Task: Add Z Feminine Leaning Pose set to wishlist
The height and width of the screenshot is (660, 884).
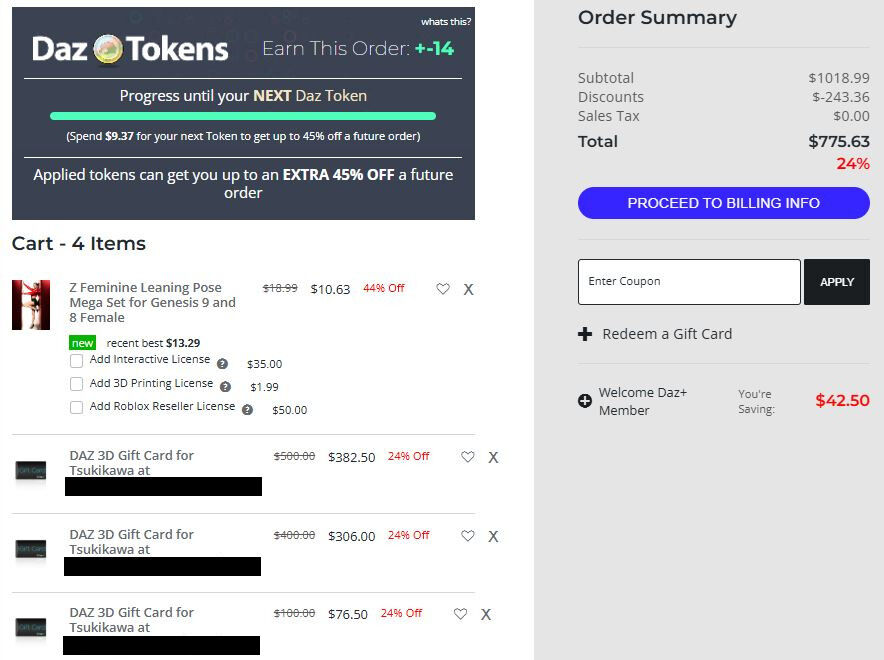Action: tap(443, 289)
